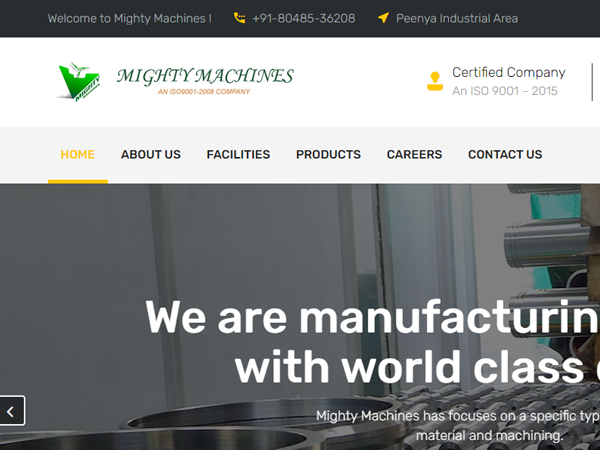
Task: Click the Certified Company heading
Action: [509, 72]
